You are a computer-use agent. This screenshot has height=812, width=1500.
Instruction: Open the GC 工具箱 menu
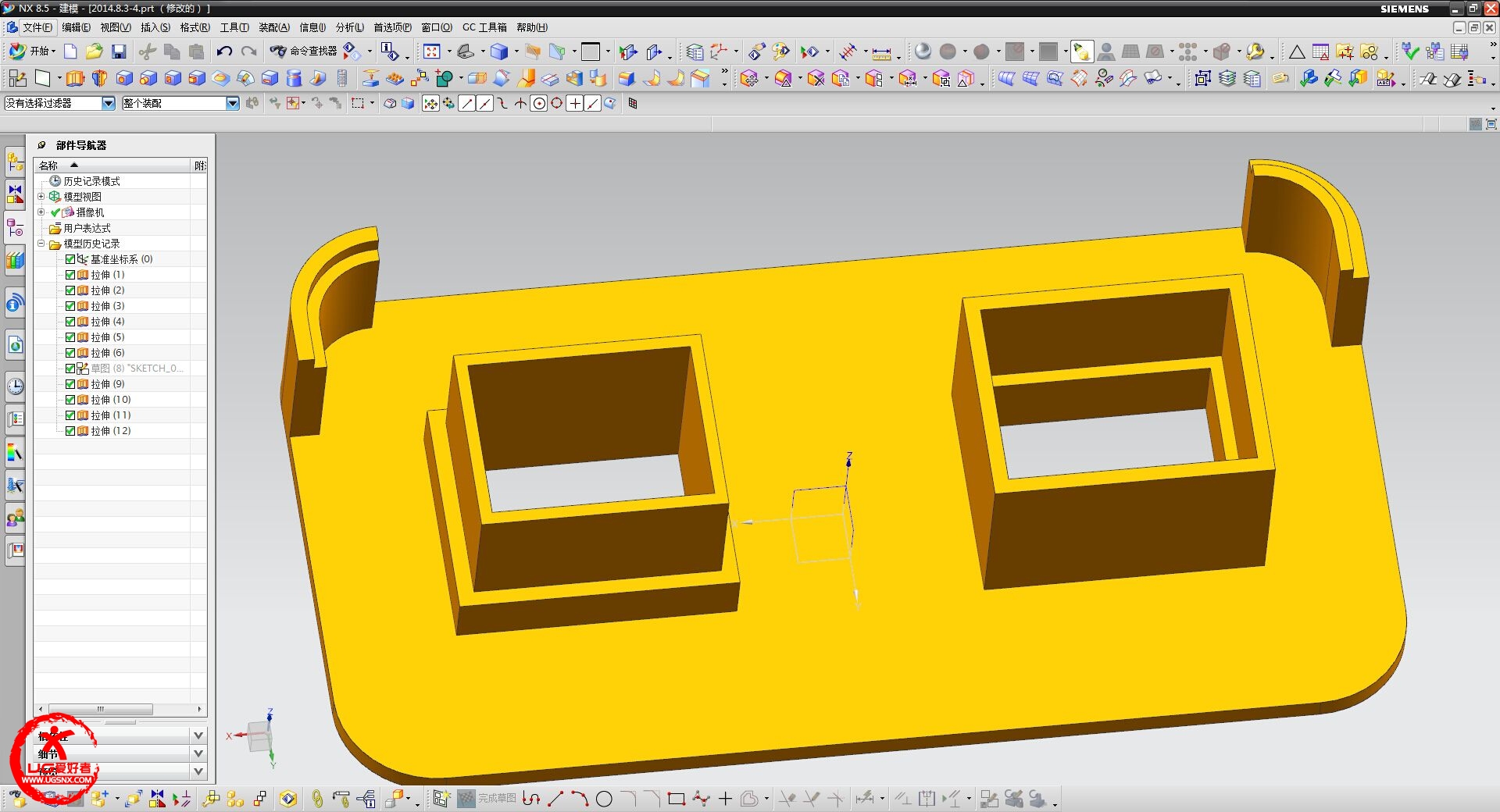(x=484, y=27)
